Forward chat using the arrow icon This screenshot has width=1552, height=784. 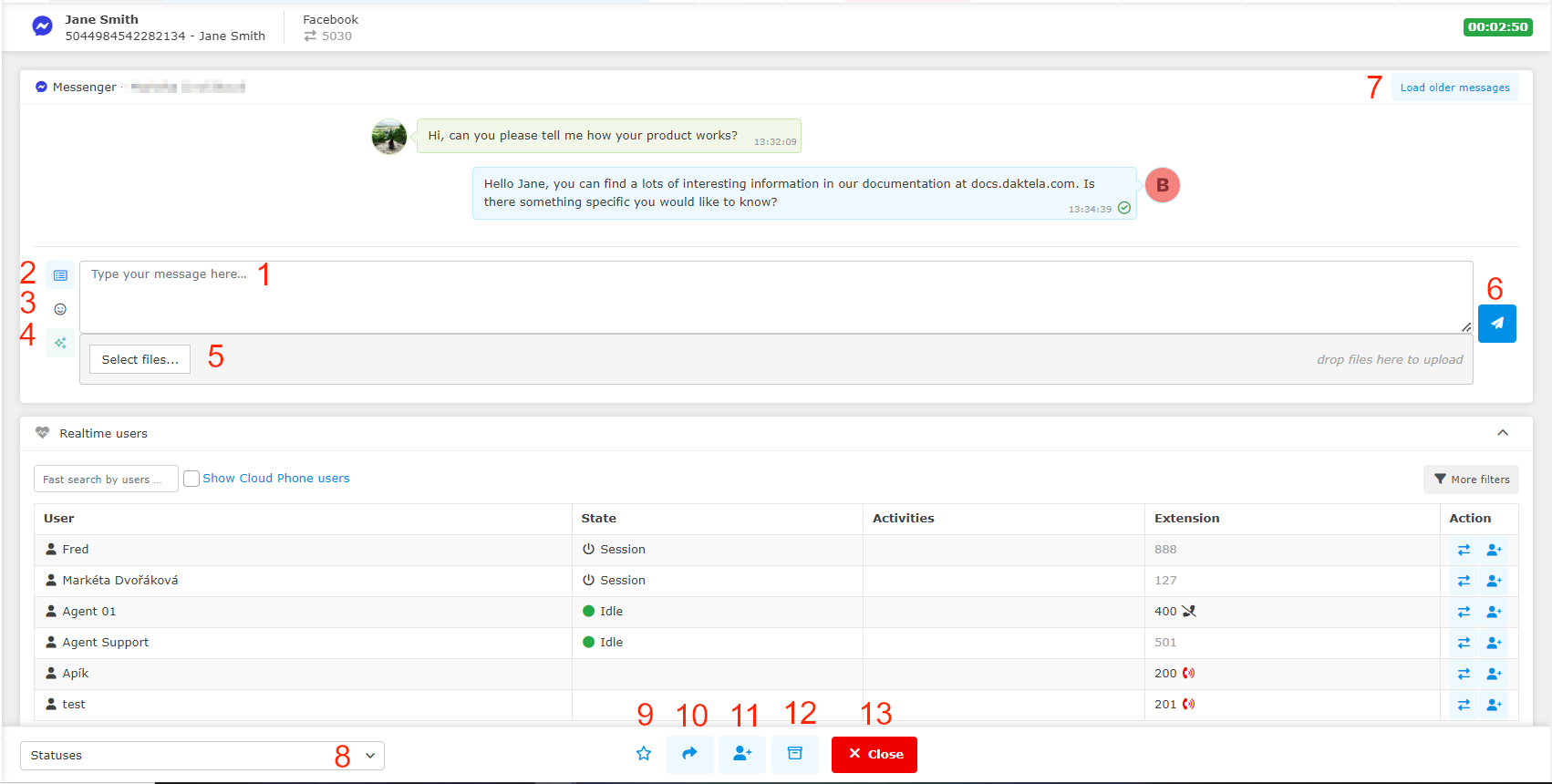point(689,754)
